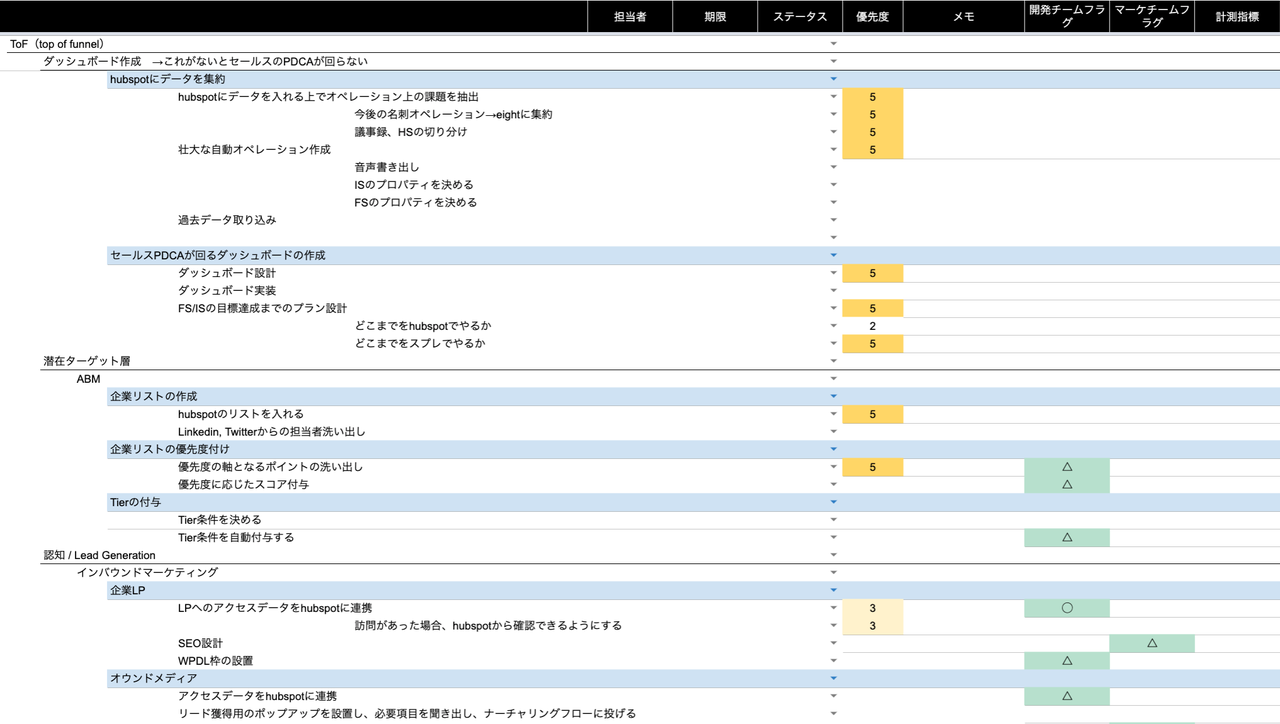This screenshot has height=724, width=1280.
Task: Open status dropdown for WPDL枠の設置 row
Action: pos(833,661)
